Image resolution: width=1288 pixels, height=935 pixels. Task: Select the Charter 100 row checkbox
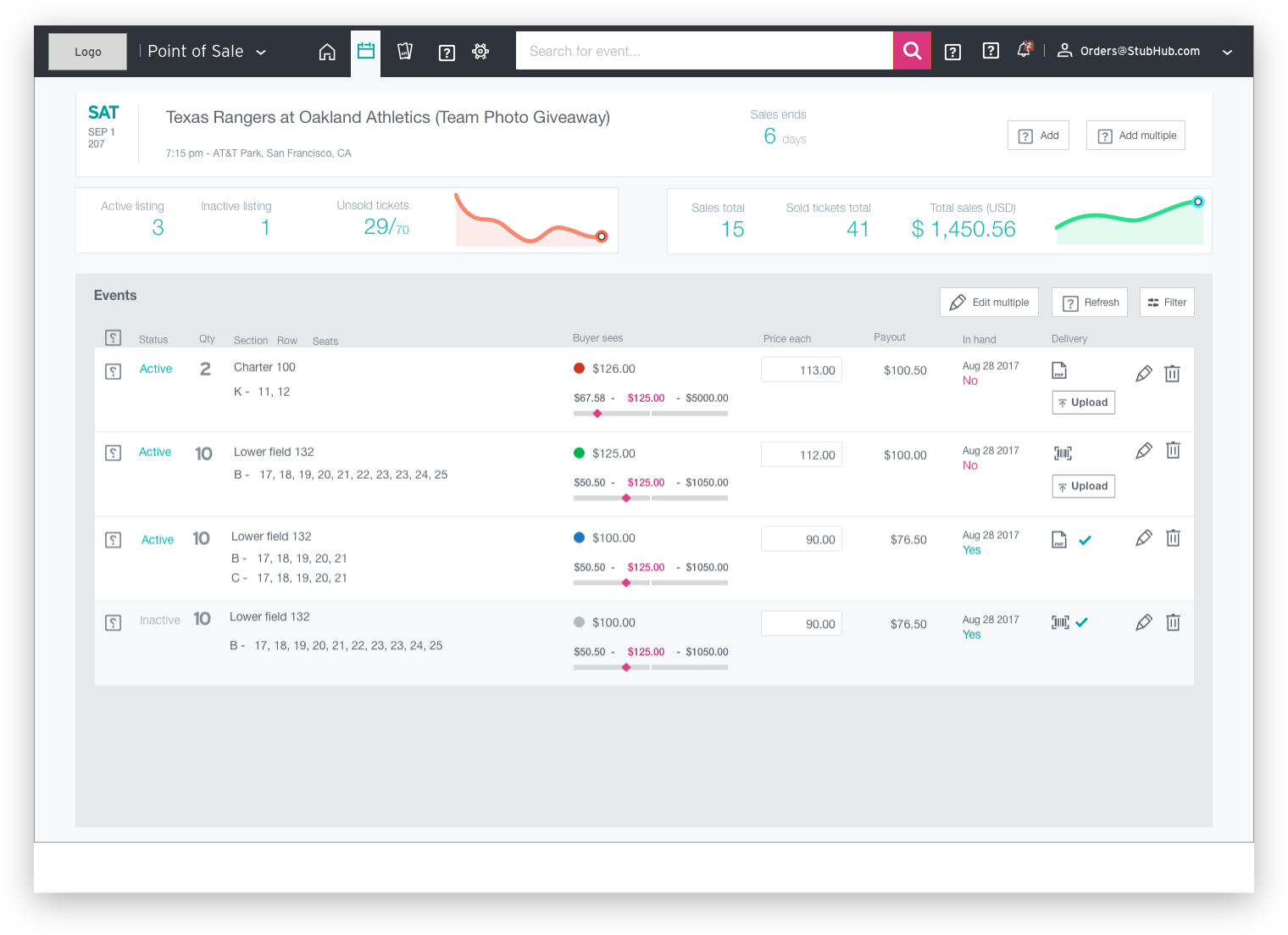pyautogui.click(x=113, y=371)
